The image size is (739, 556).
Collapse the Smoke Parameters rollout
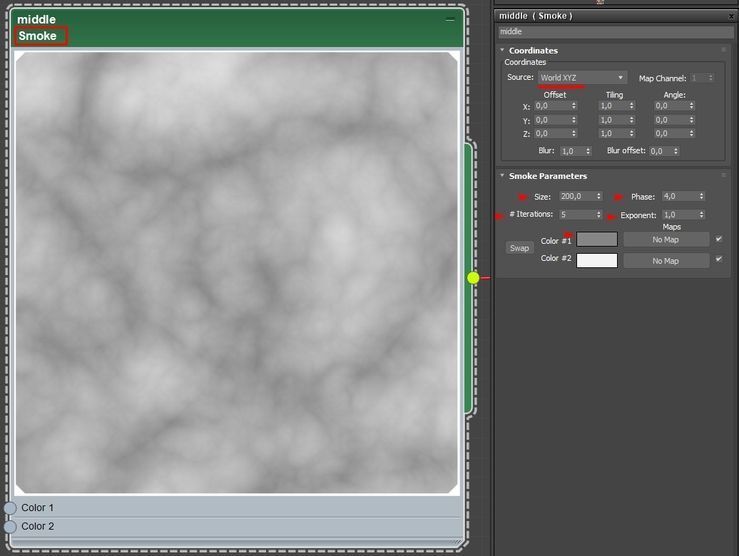click(x=502, y=175)
